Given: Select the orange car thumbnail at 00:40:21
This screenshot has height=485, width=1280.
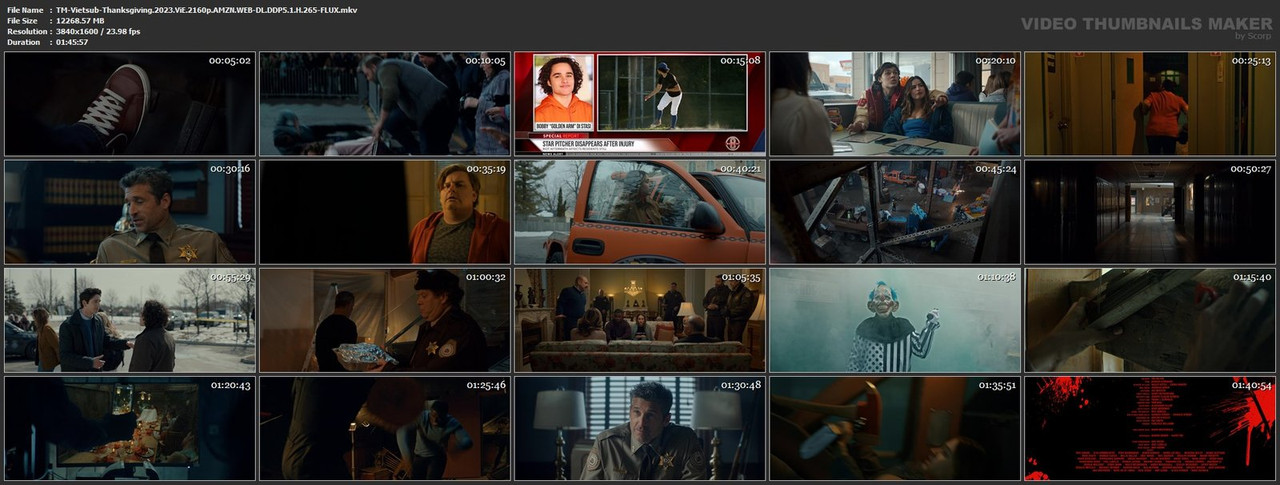Looking at the screenshot, I should point(640,211).
